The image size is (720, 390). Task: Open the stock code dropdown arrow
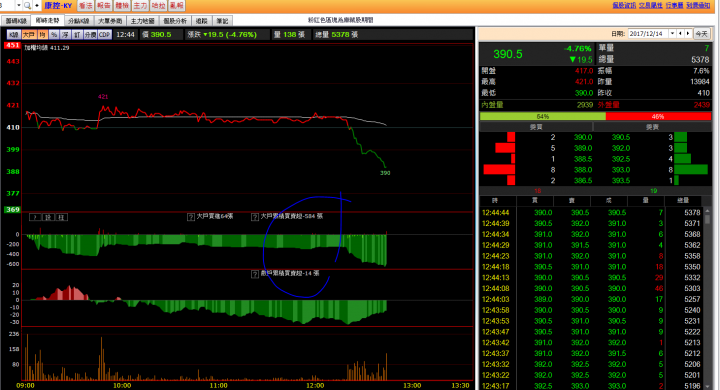click(x=19, y=6)
